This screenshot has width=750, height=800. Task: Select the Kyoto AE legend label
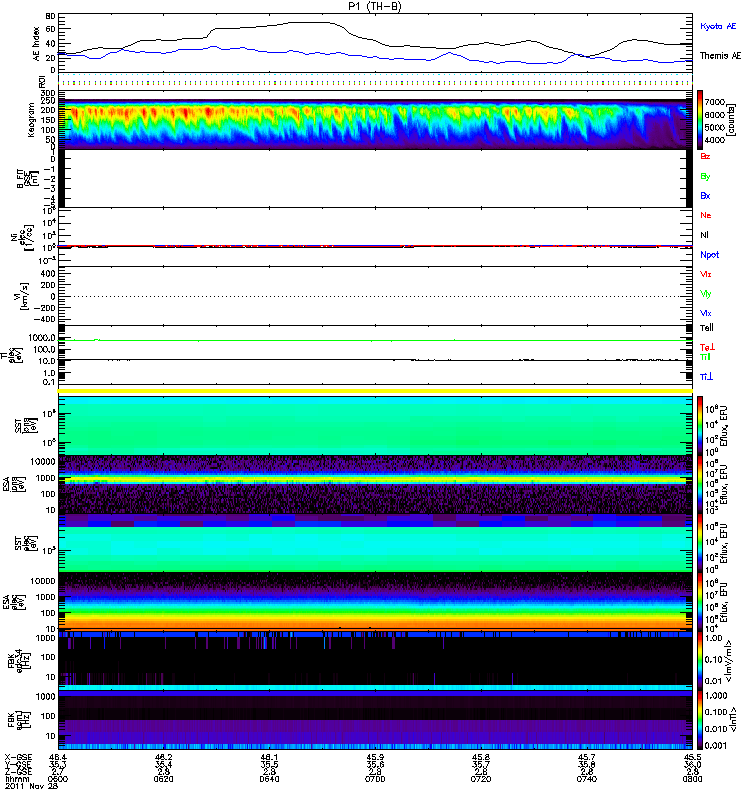point(718,26)
